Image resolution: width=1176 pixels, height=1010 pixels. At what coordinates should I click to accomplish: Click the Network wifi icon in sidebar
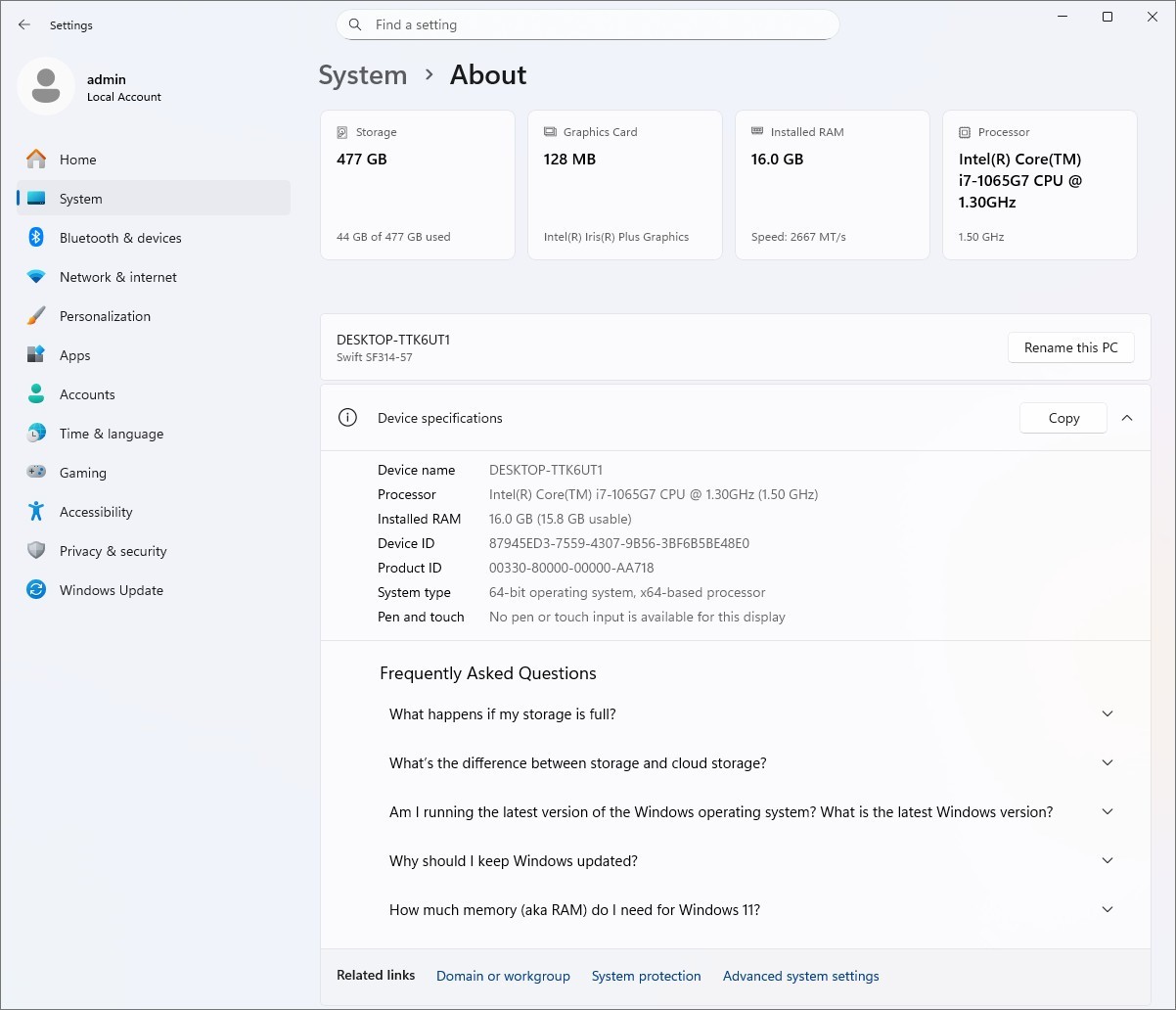point(36,277)
